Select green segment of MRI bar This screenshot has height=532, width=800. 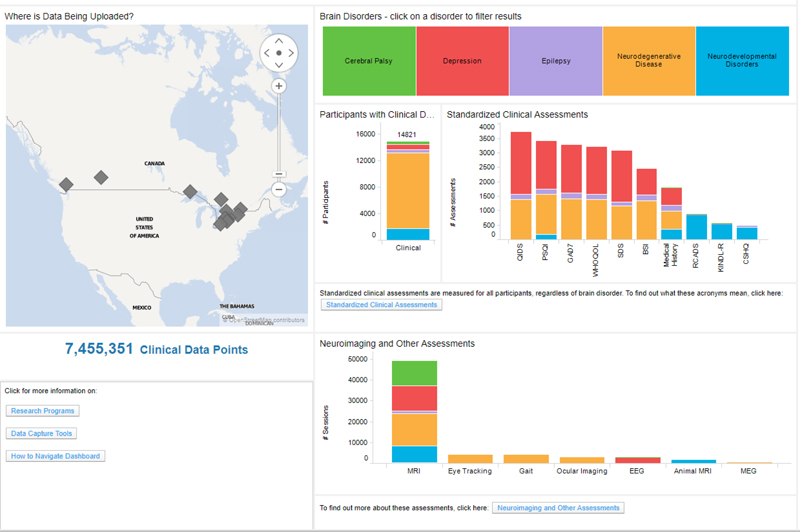(414, 373)
